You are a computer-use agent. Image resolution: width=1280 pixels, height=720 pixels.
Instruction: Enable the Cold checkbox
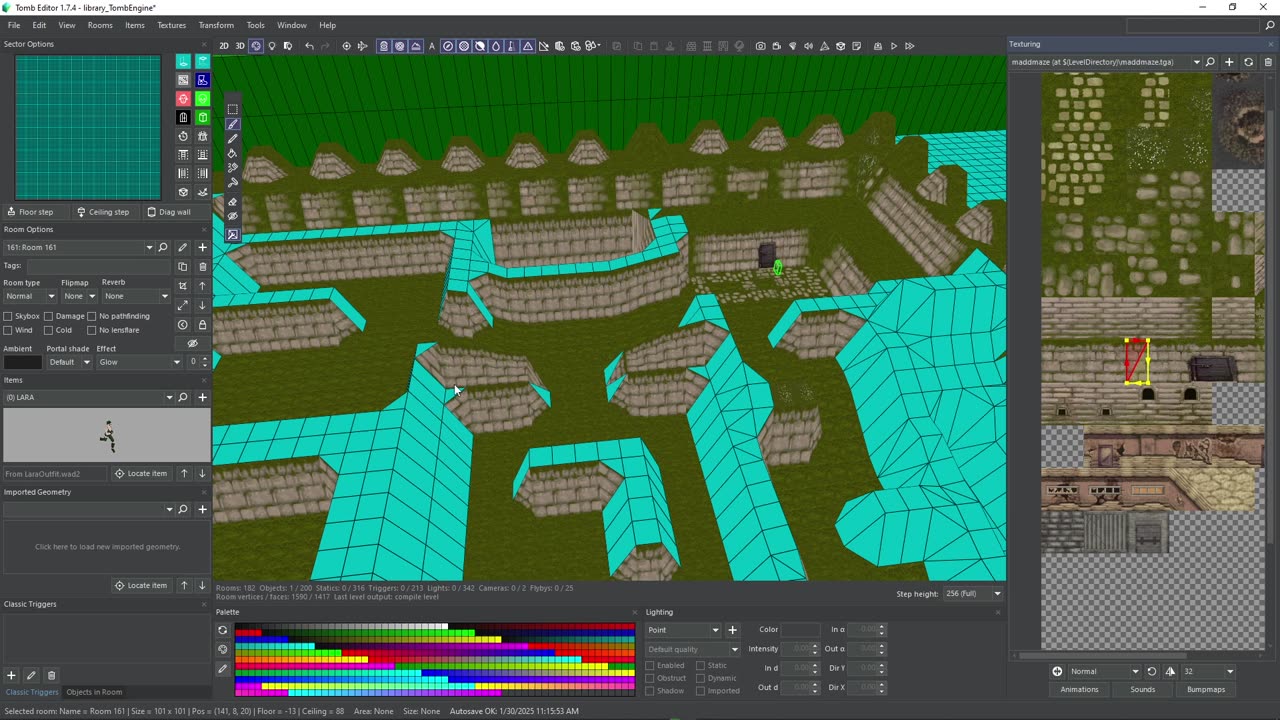[x=48, y=330]
